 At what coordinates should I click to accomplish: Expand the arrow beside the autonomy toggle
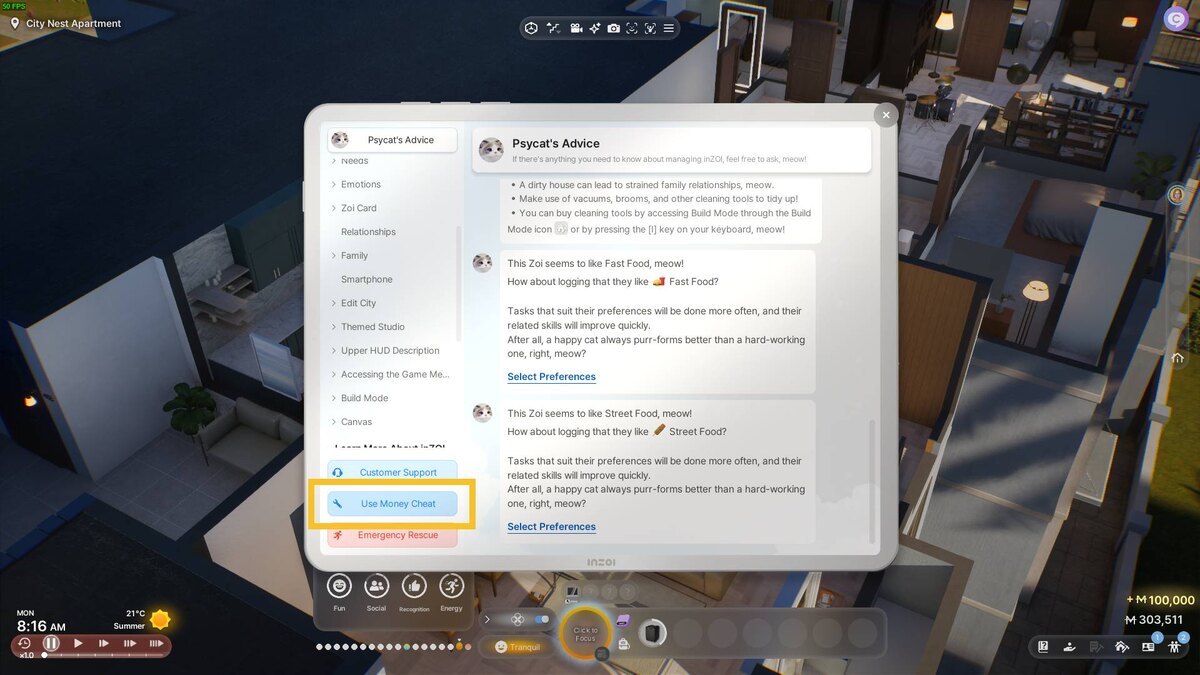coord(487,620)
